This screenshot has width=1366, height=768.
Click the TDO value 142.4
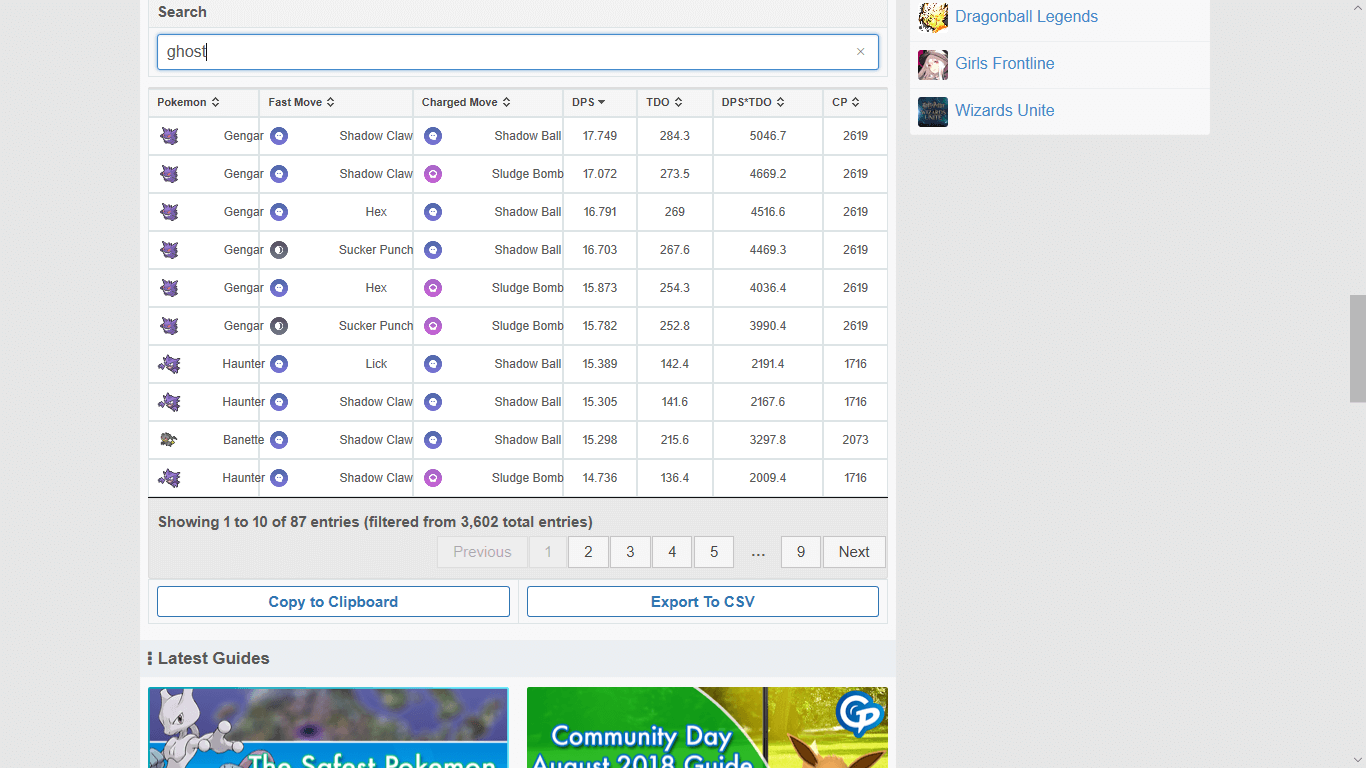pyautogui.click(x=675, y=364)
